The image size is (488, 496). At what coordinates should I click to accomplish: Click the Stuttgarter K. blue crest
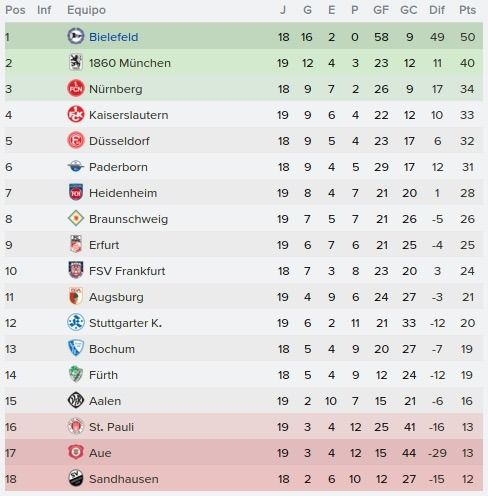coord(76,322)
